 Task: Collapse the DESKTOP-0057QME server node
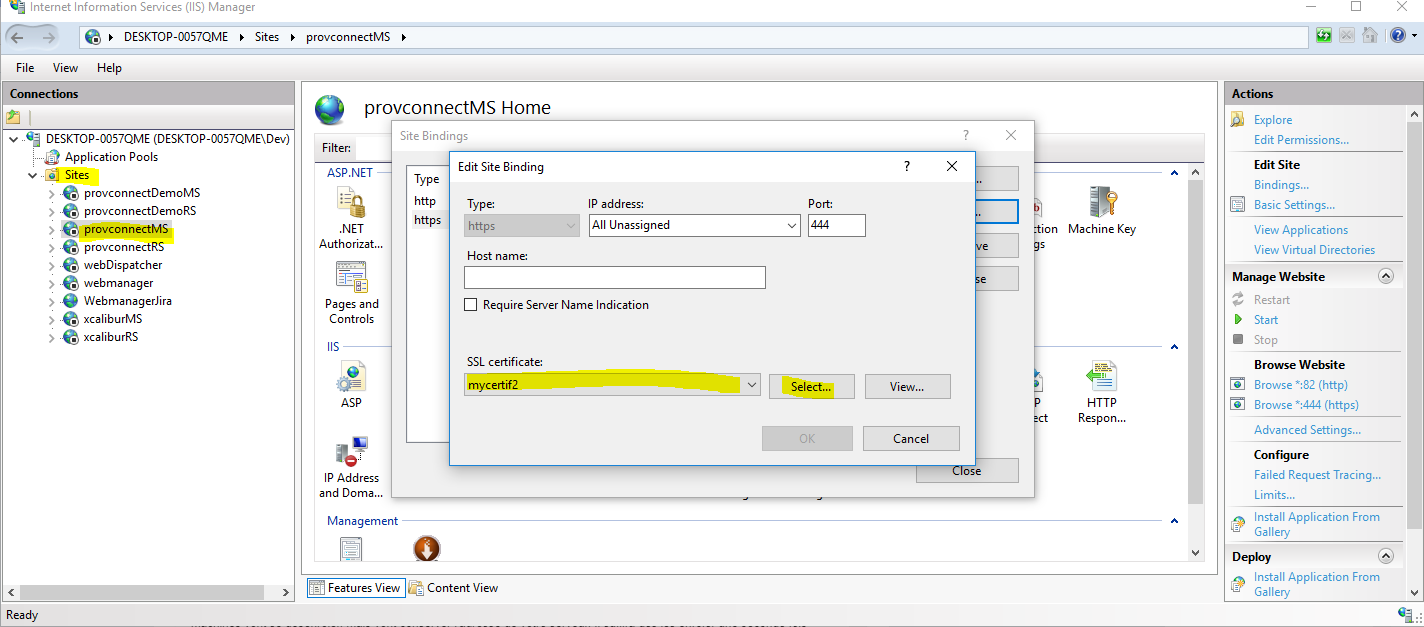(x=13, y=139)
